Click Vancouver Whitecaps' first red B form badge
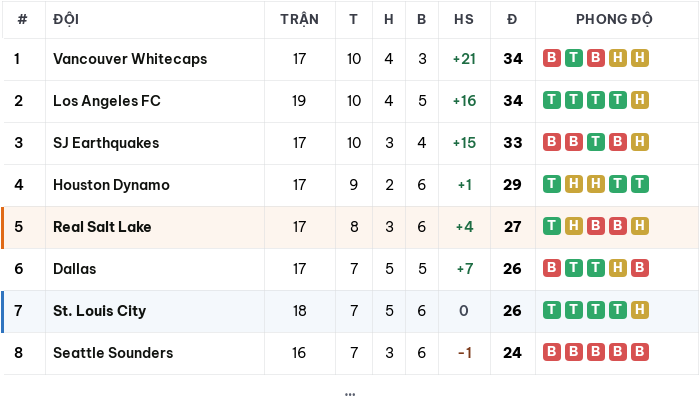Viewport: 700px width, 409px height. point(552,58)
